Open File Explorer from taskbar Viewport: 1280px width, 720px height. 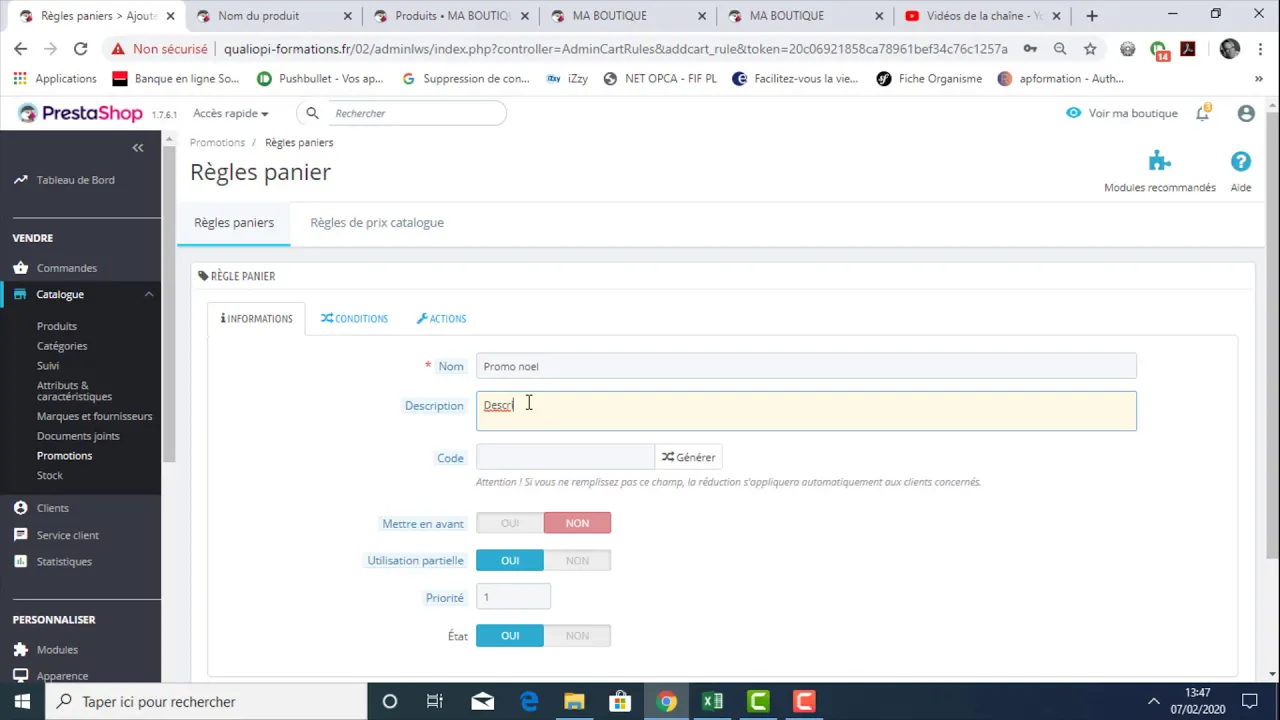[x=574, y=702]
